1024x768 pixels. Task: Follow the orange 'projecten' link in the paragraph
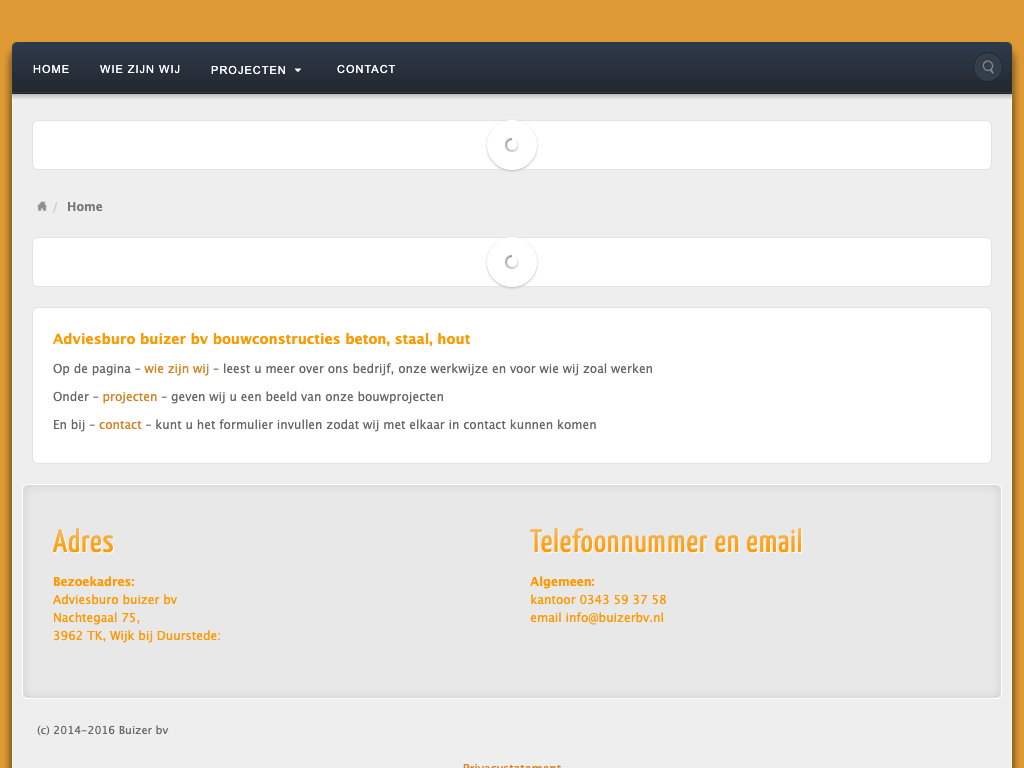130,397
